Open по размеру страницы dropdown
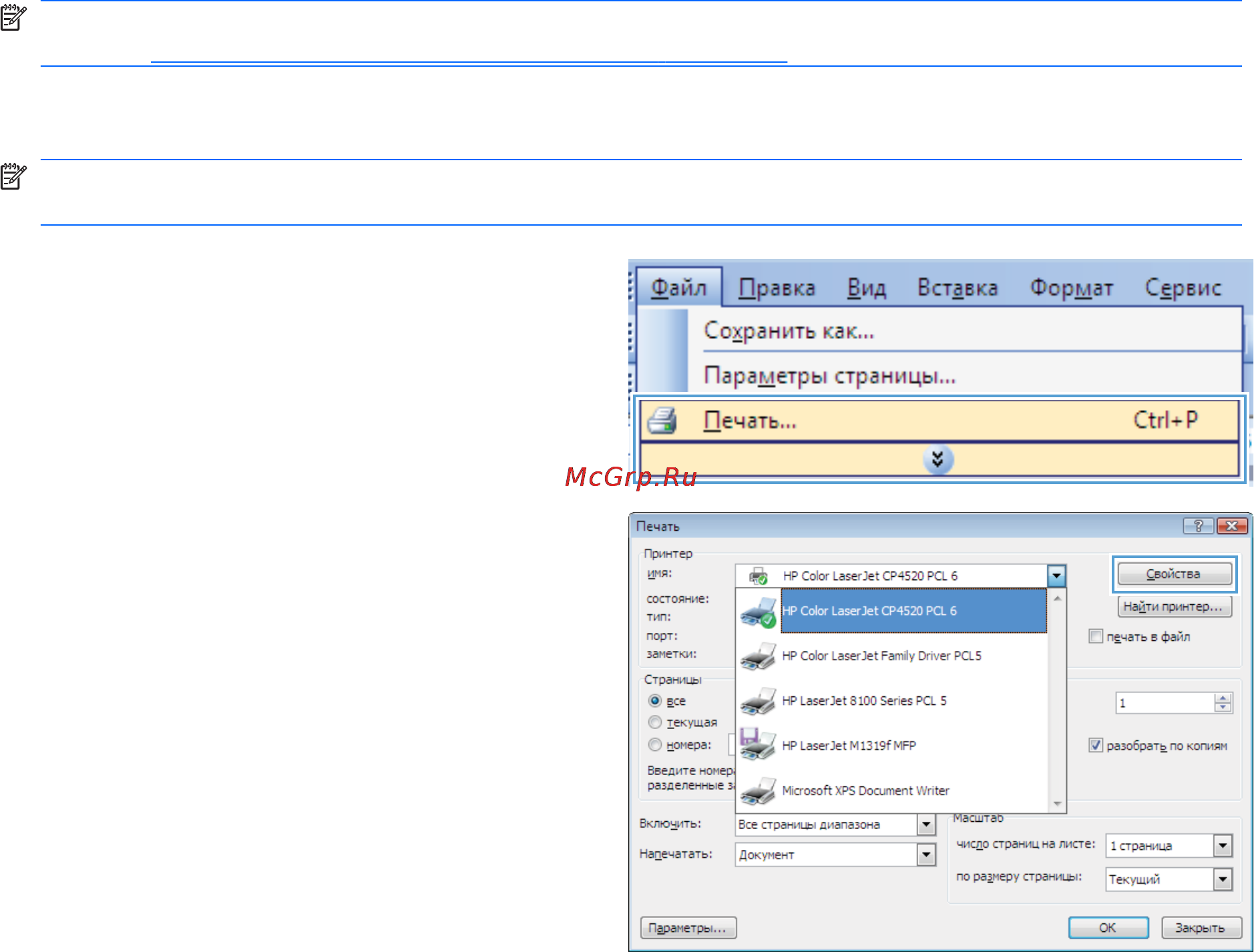The image size is (1254, 952). pyautogui.click(x=1223, y=879)
